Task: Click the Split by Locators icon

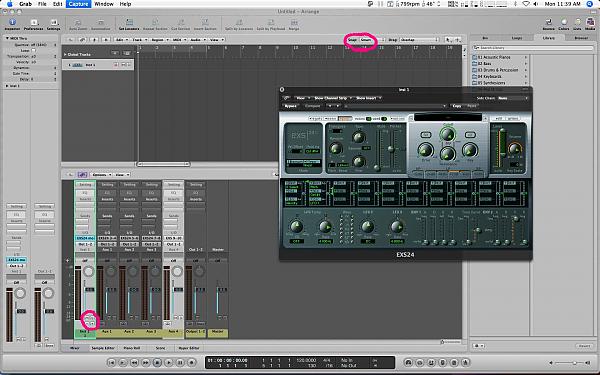Action: click(x=239, y=24)
